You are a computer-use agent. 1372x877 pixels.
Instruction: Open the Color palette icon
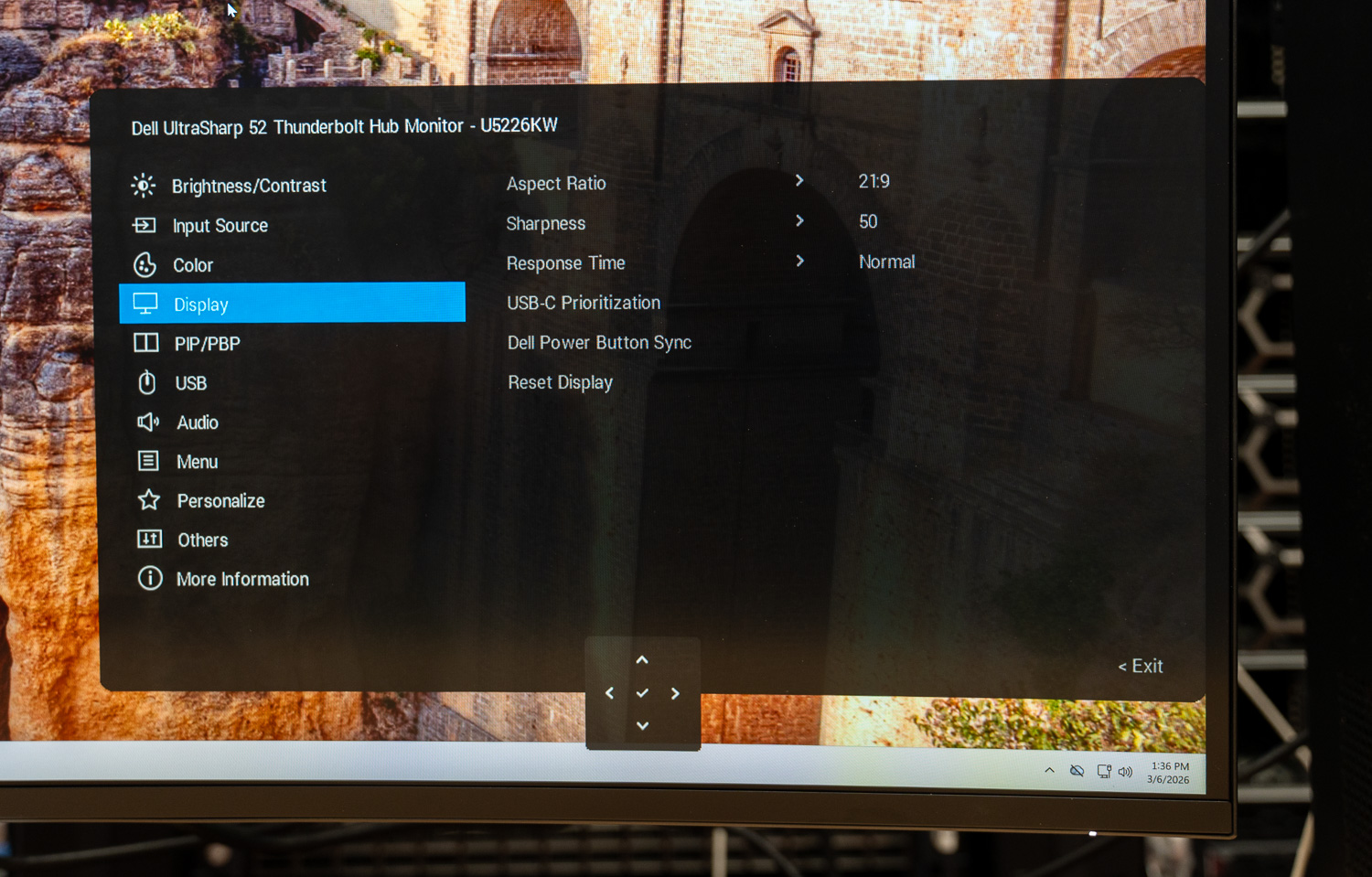145,265
